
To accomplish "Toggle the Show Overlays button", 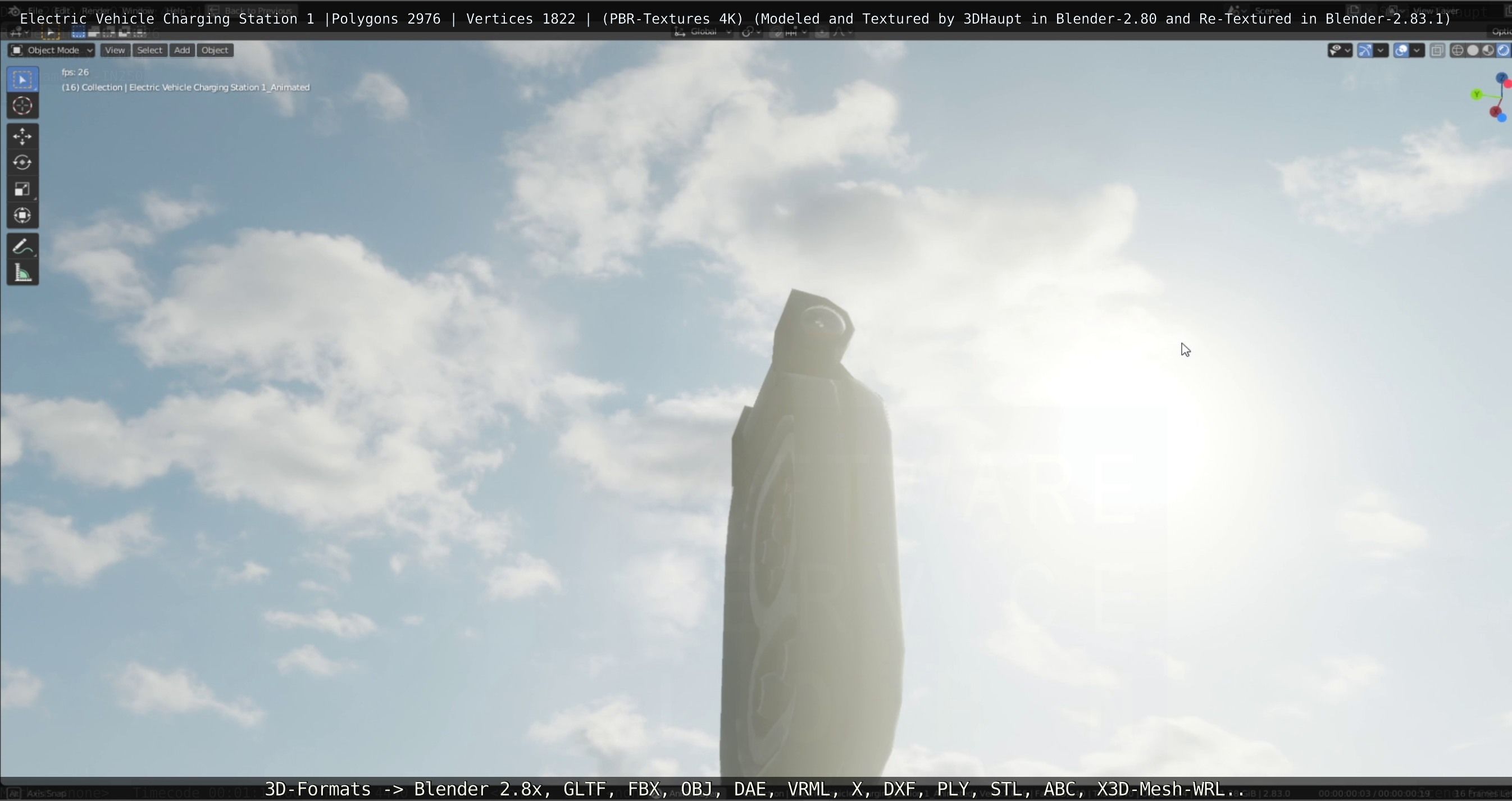I will (x=1401, y=51).
